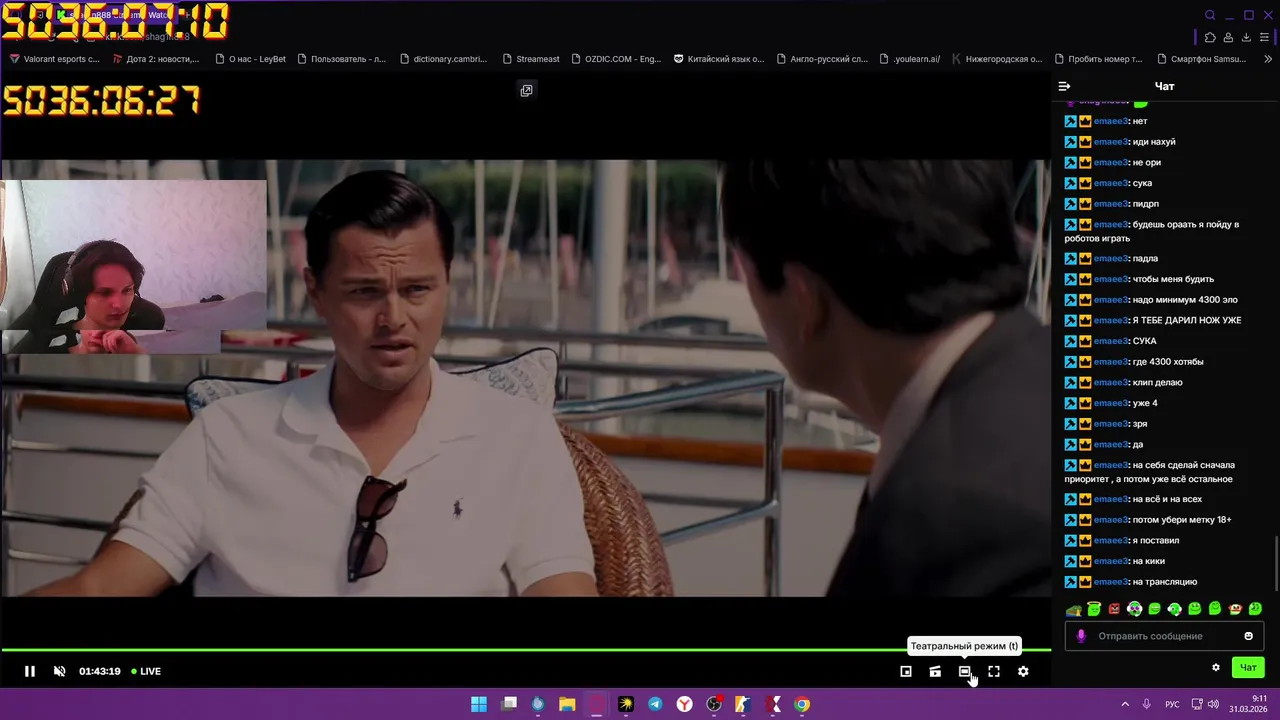Open Windows Start menu
The height and width of the screenshot is (720, 1280).
[479, 704]
